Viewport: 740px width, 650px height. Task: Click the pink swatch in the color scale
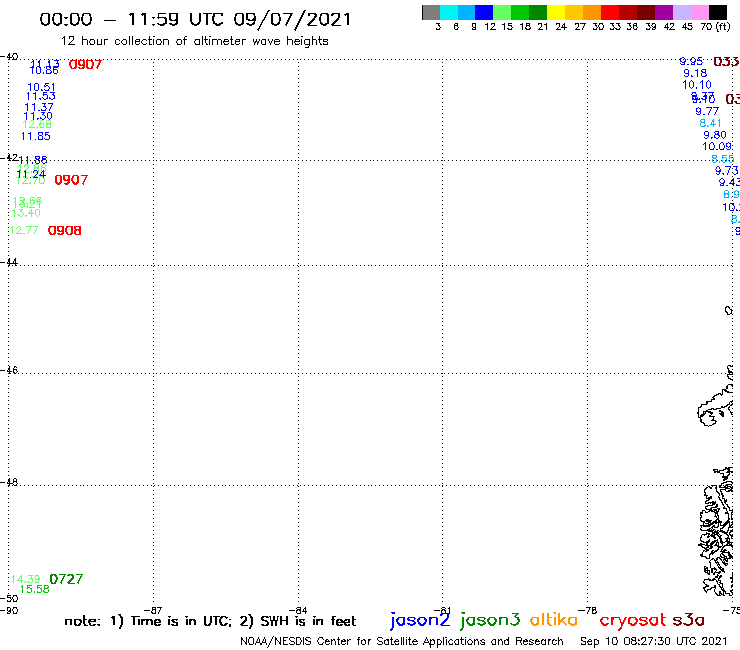[700, 12]
